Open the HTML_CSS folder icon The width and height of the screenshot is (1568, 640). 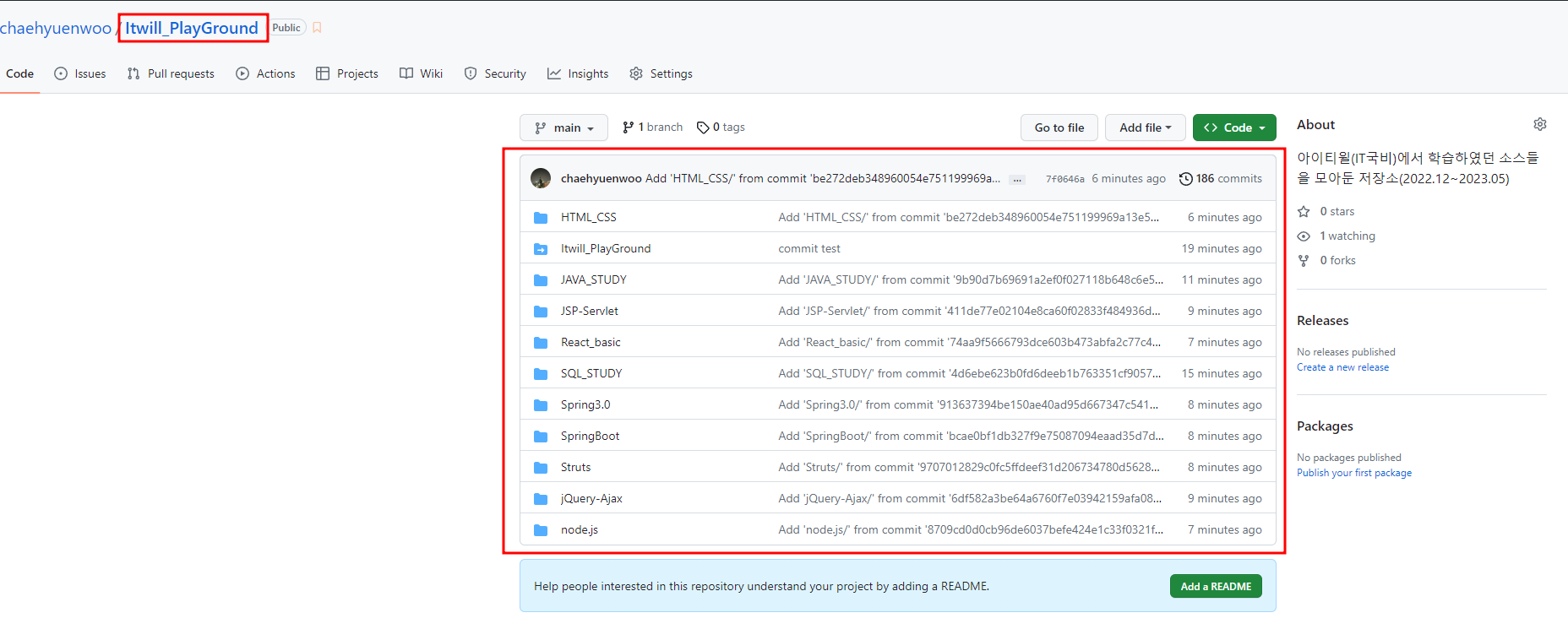[x=541, y=218]
